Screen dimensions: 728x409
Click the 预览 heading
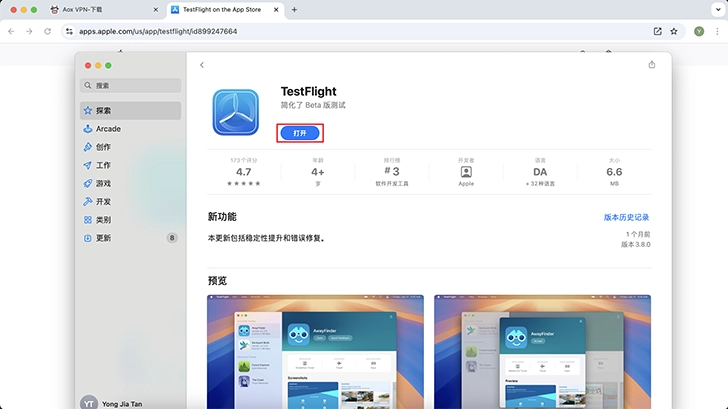(x=217, y=281)
